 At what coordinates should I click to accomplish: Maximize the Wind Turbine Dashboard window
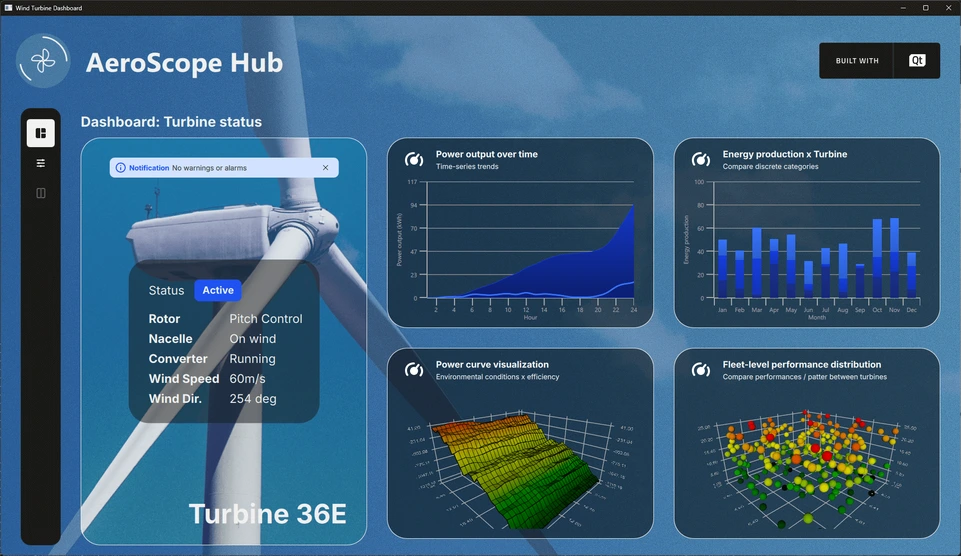click(925, 8)
